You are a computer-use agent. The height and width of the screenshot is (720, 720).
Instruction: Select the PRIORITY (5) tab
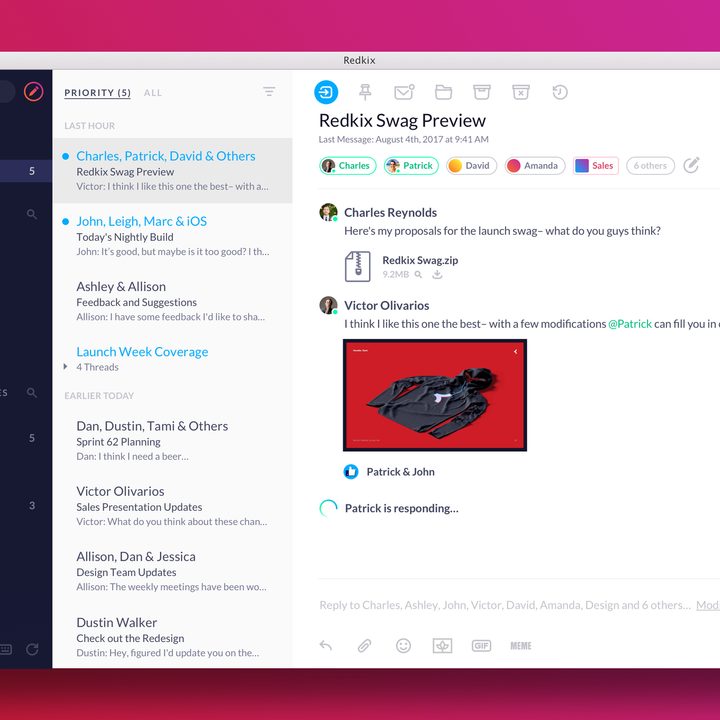click(97, 93)
